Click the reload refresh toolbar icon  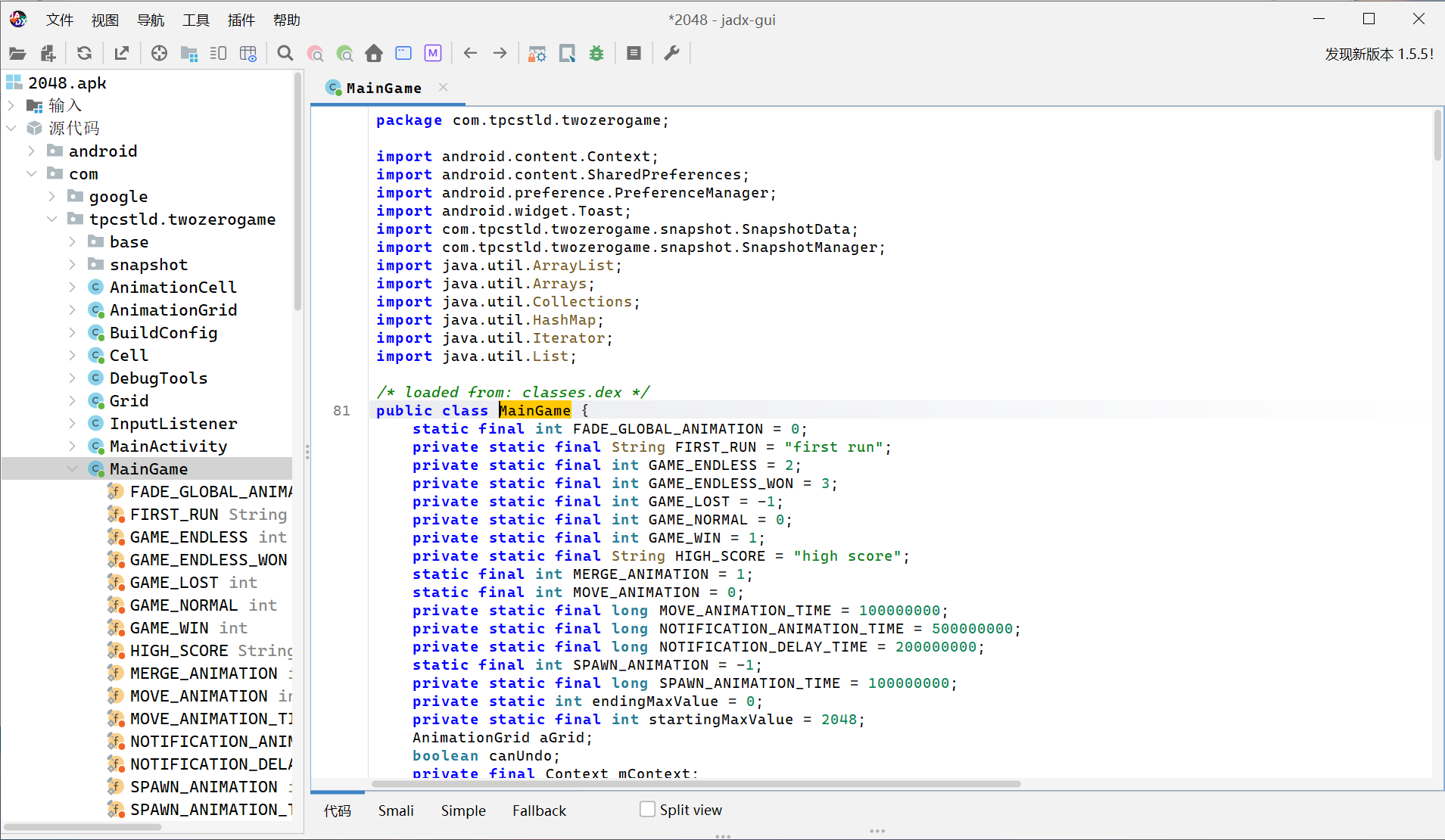point(84,54)
